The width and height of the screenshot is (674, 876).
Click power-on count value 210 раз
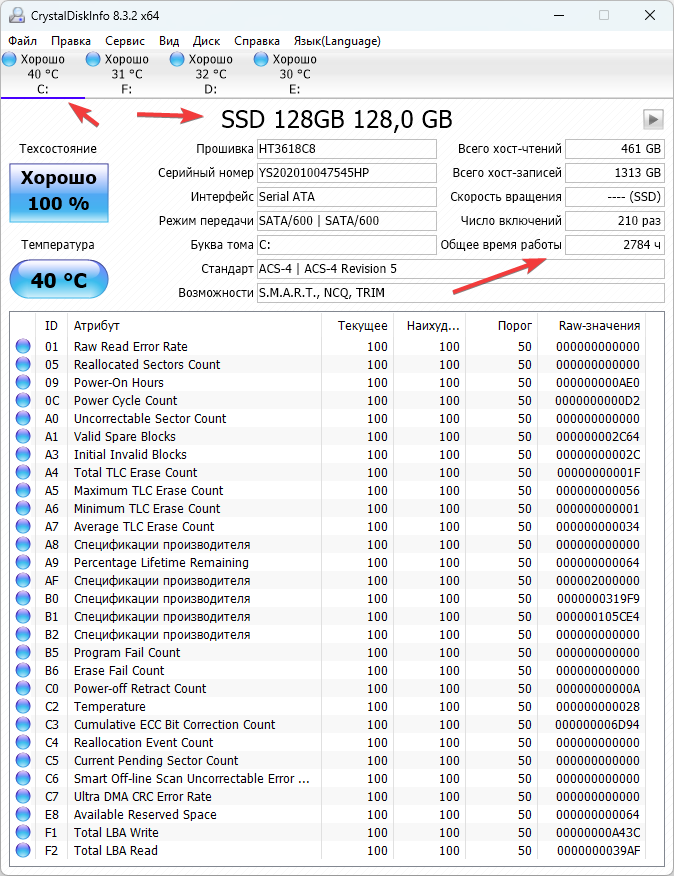(615, 221)
